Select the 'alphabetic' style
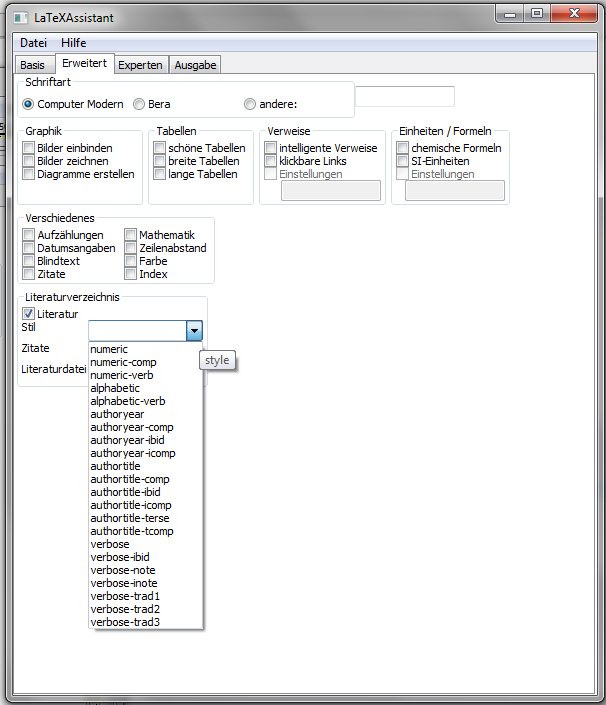 click(146, 388)
